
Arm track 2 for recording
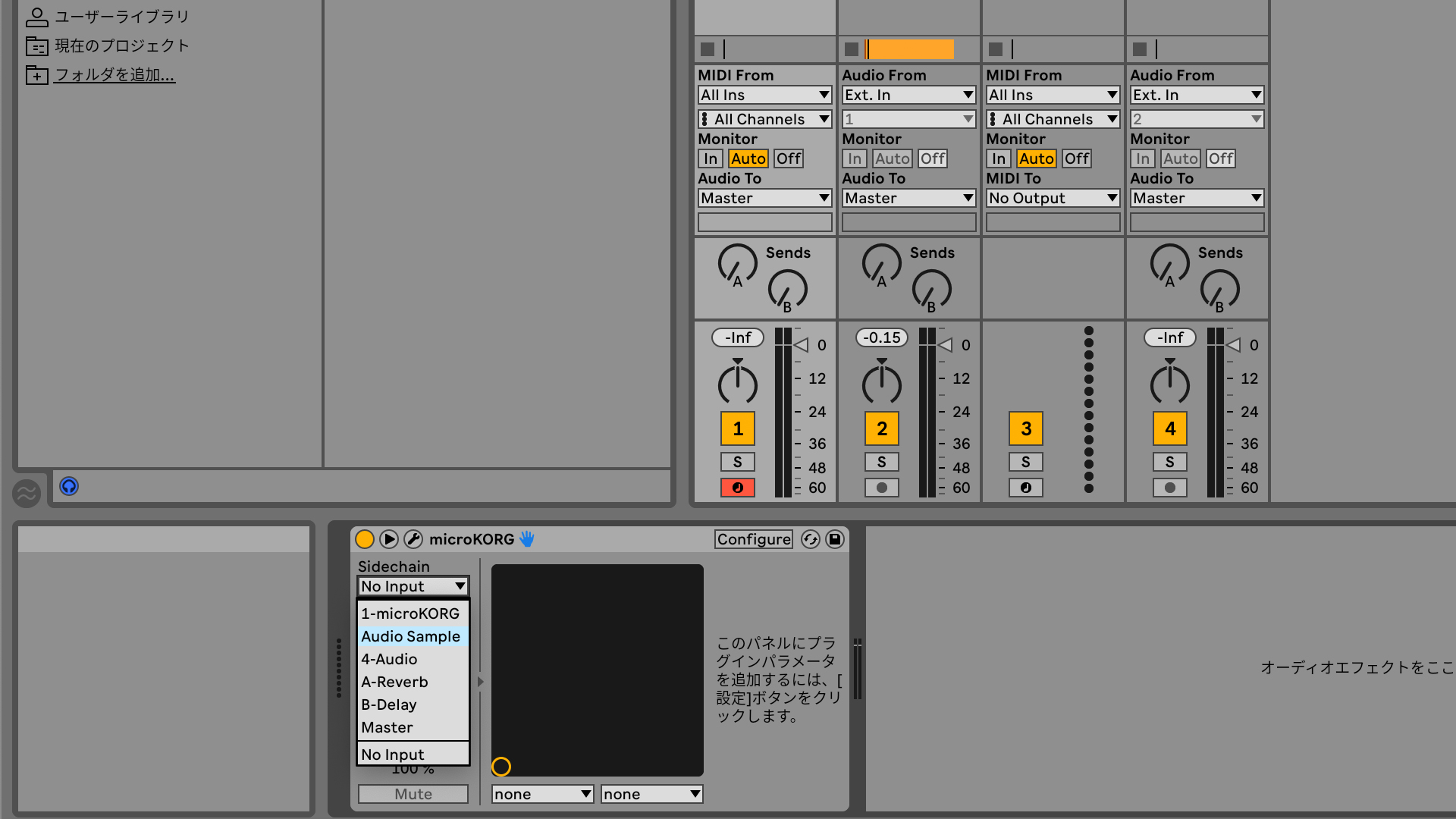(x=882, y=488)
